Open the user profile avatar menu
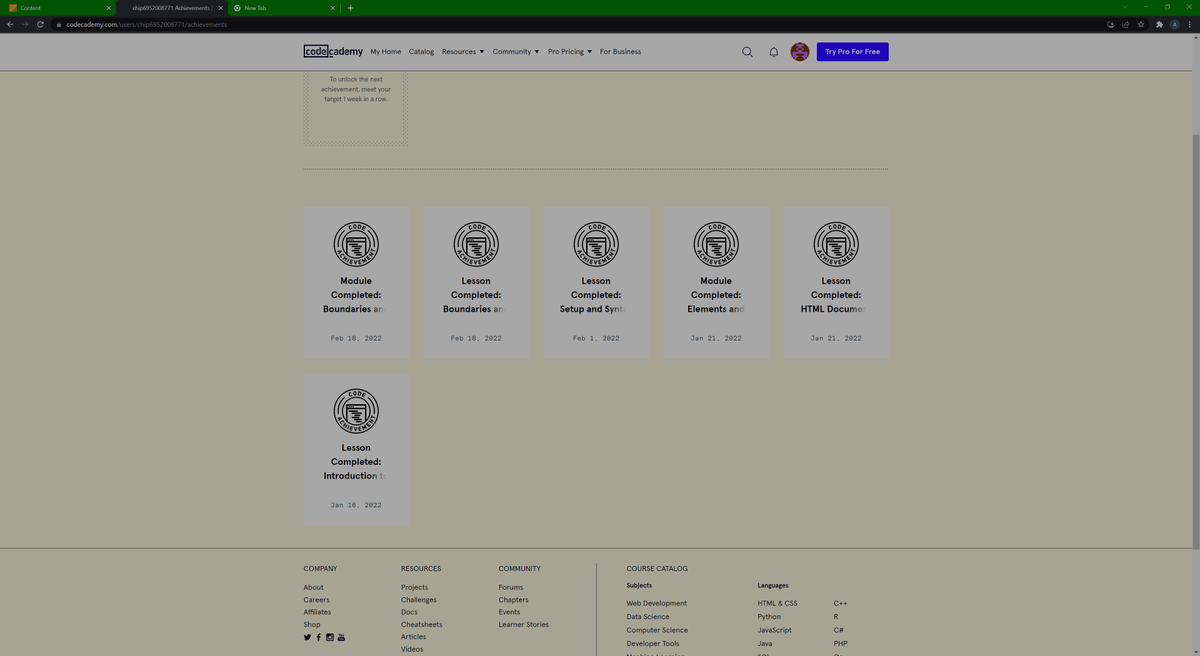 point(800,52)
